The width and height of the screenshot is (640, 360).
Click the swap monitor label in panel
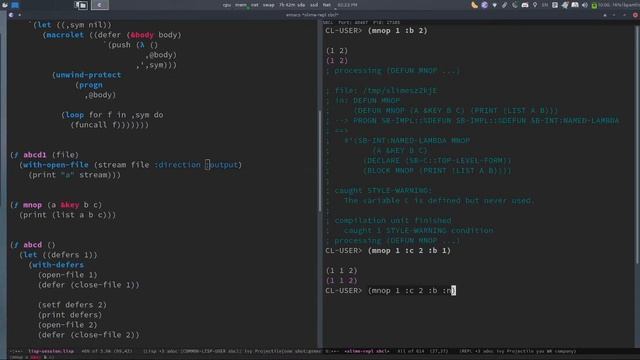[269, 5]
